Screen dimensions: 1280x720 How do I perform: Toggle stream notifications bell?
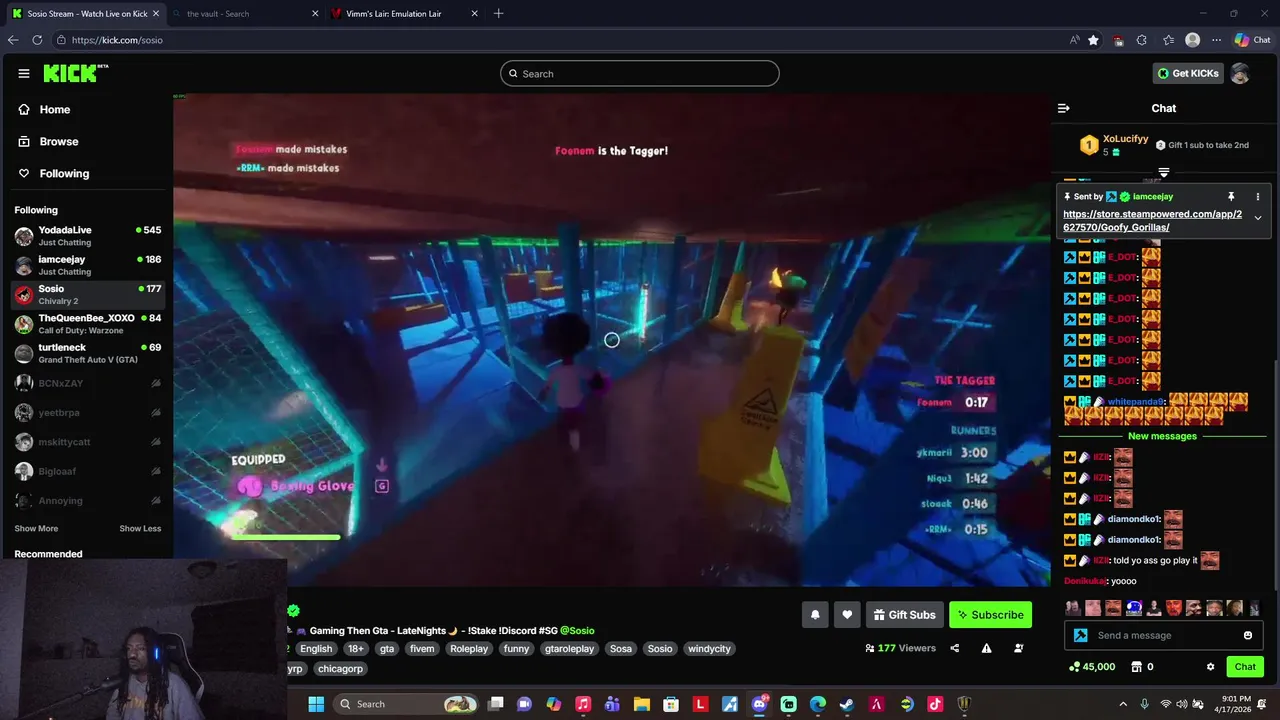[815, 615]
